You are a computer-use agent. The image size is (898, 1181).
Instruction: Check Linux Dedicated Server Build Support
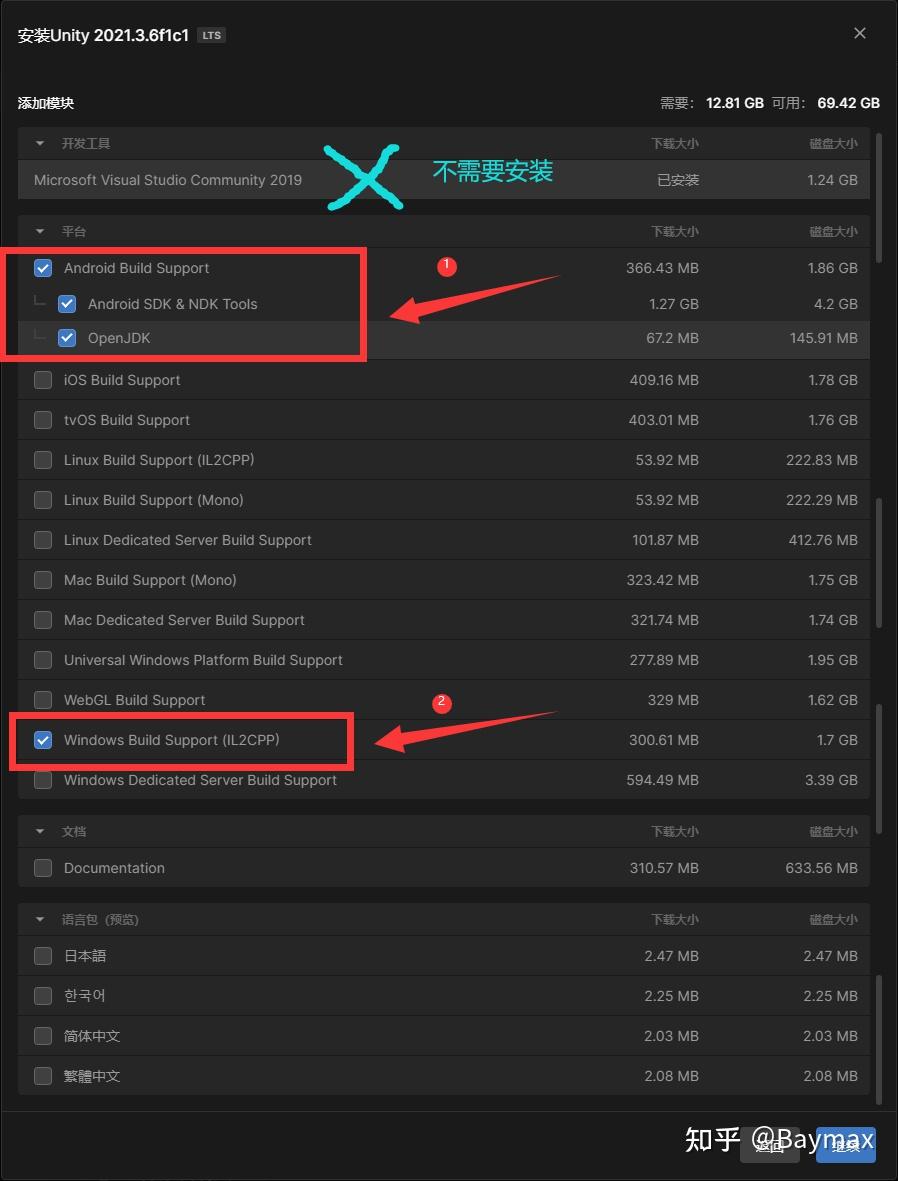(43, 540)
